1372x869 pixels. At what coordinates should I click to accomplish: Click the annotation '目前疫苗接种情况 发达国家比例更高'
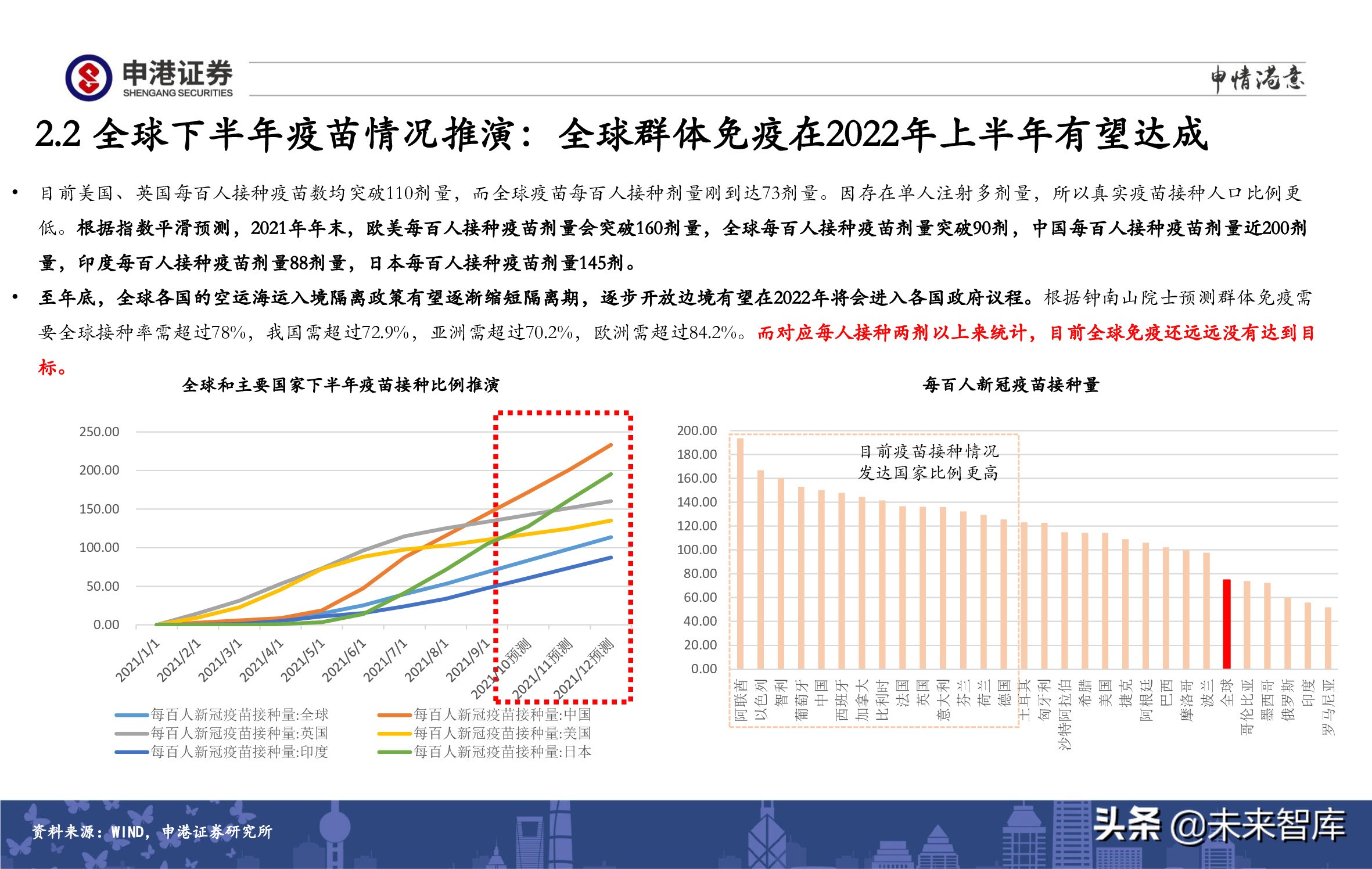pos(928,462)
